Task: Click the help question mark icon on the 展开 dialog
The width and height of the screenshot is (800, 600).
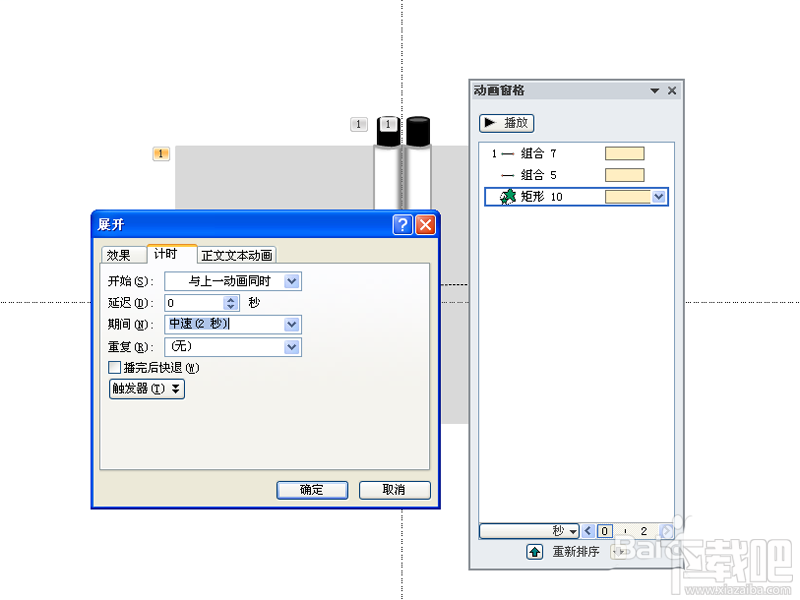Action: [403, 224]
